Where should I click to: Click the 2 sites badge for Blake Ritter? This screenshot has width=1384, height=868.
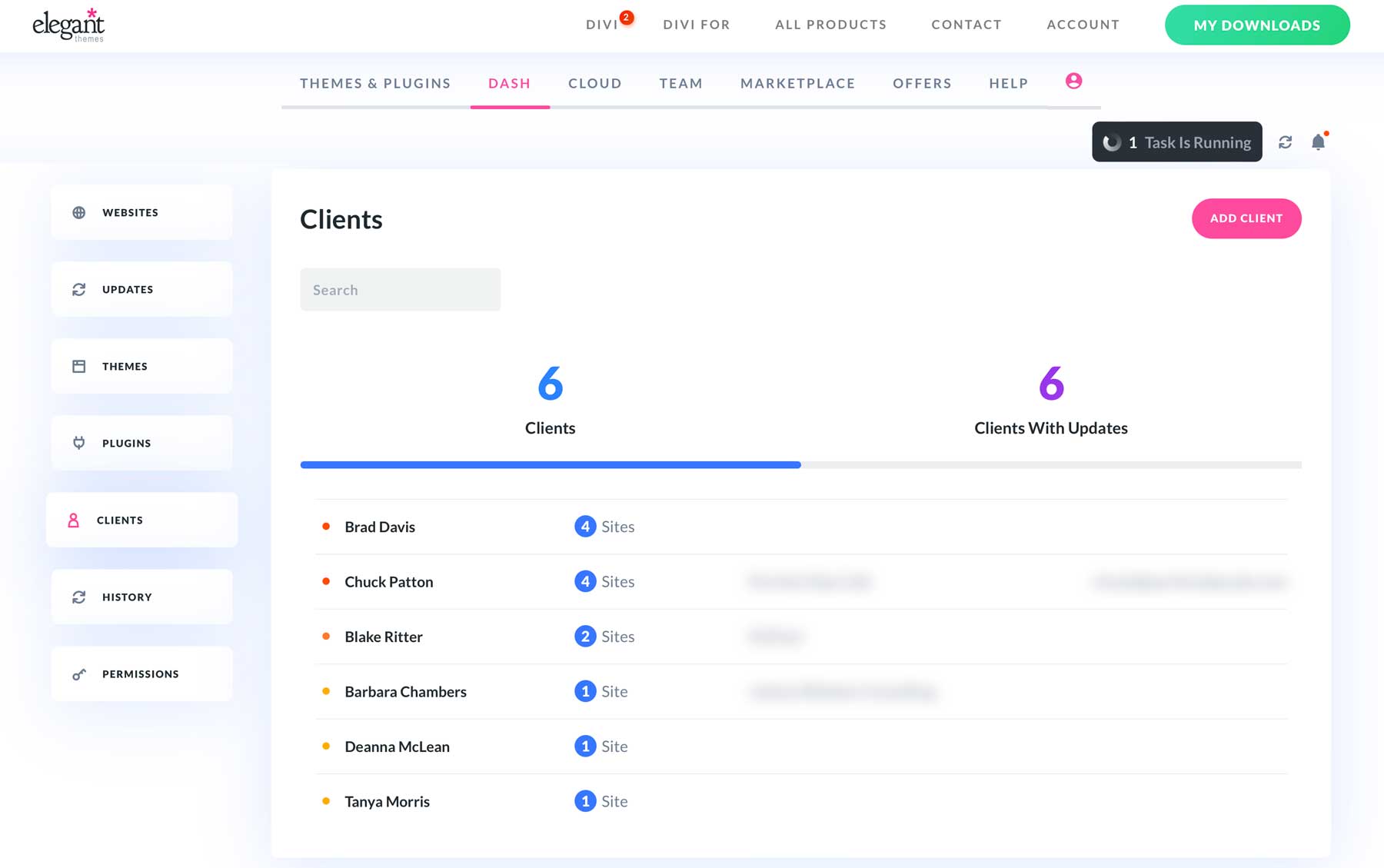(x=585, y=637)
